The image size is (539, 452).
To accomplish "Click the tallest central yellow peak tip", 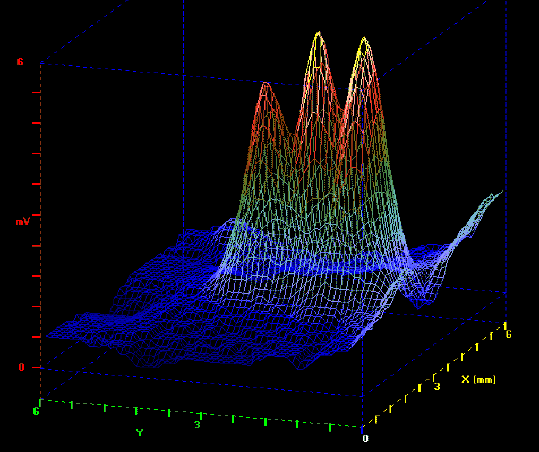I will [x=319, y=34].
